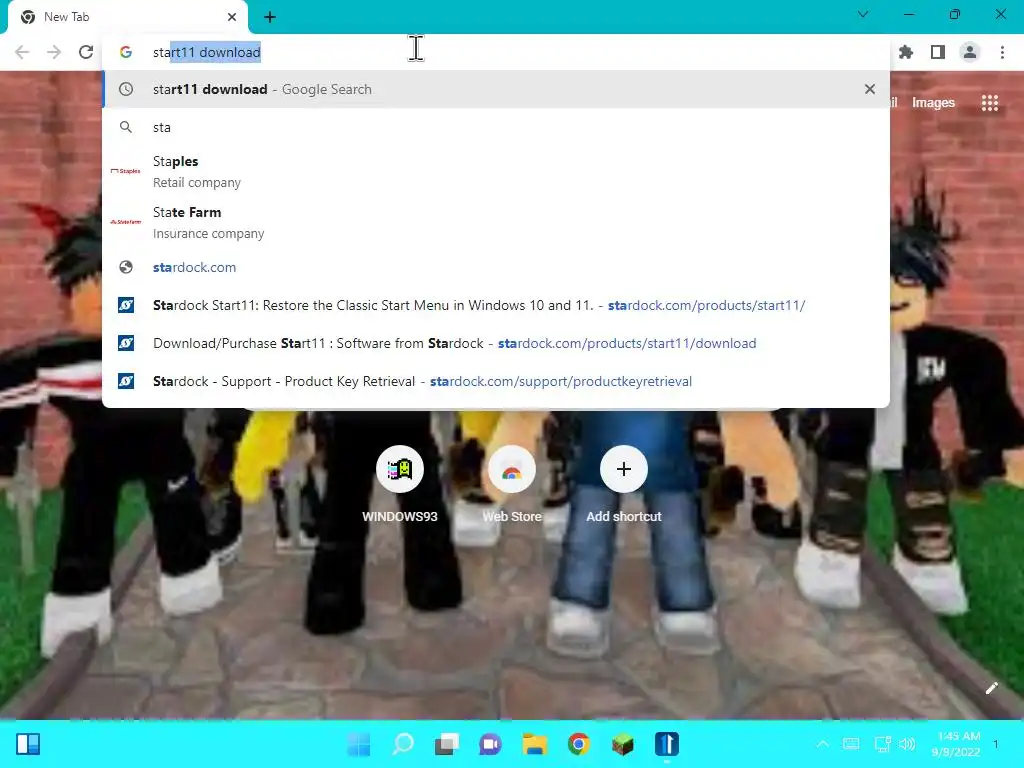Show hidden icons chevron in system tray

[x=823, y=744]
